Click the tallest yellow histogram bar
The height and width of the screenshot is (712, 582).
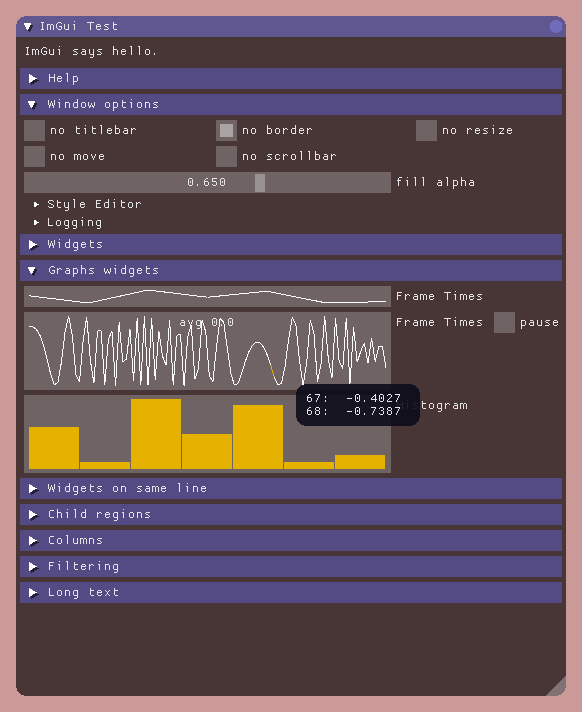click(156, 434)
